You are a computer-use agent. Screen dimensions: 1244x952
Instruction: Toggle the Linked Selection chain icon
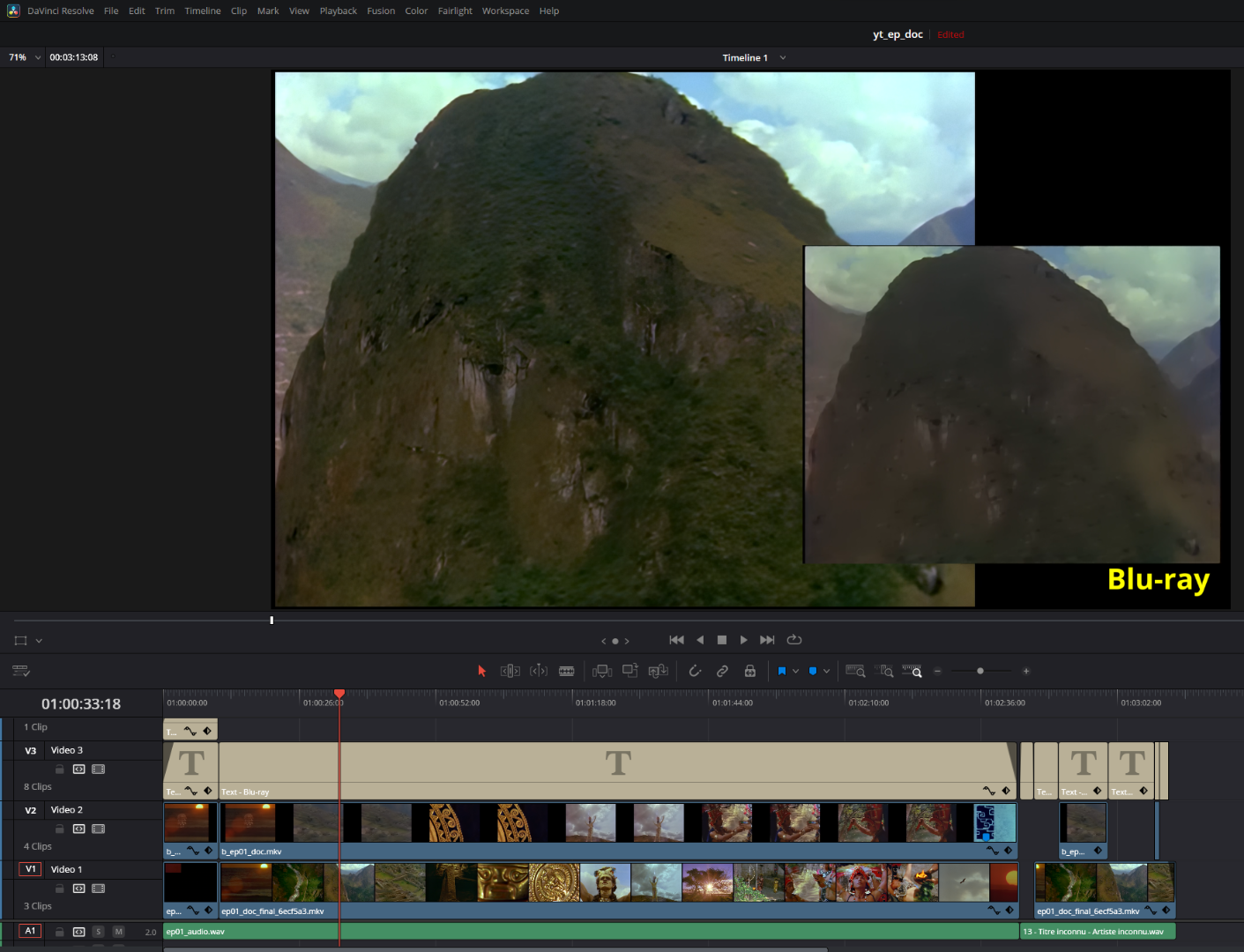pyautogui.click(x=722, y=672)
